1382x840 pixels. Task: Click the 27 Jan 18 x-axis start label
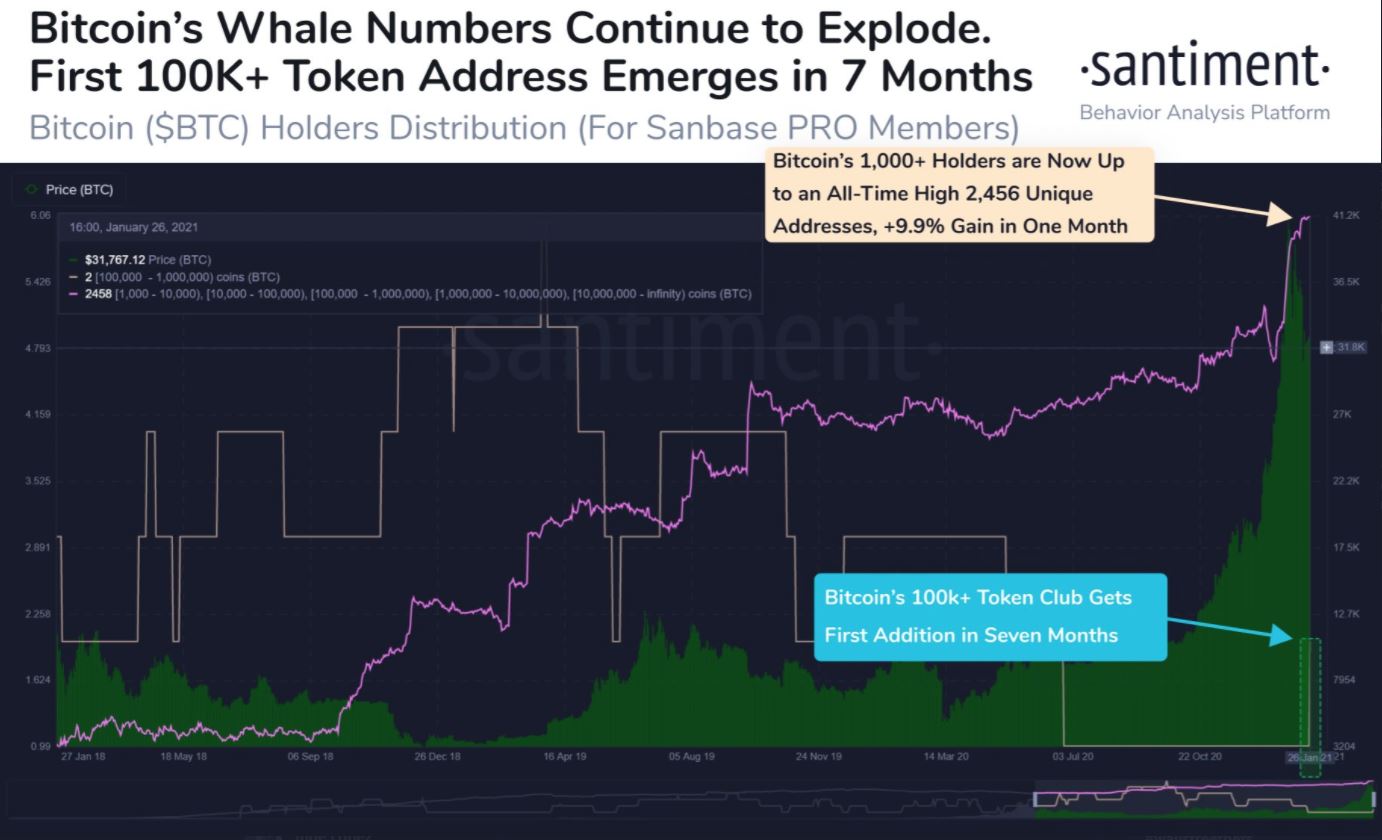click(x=84, y=757)
